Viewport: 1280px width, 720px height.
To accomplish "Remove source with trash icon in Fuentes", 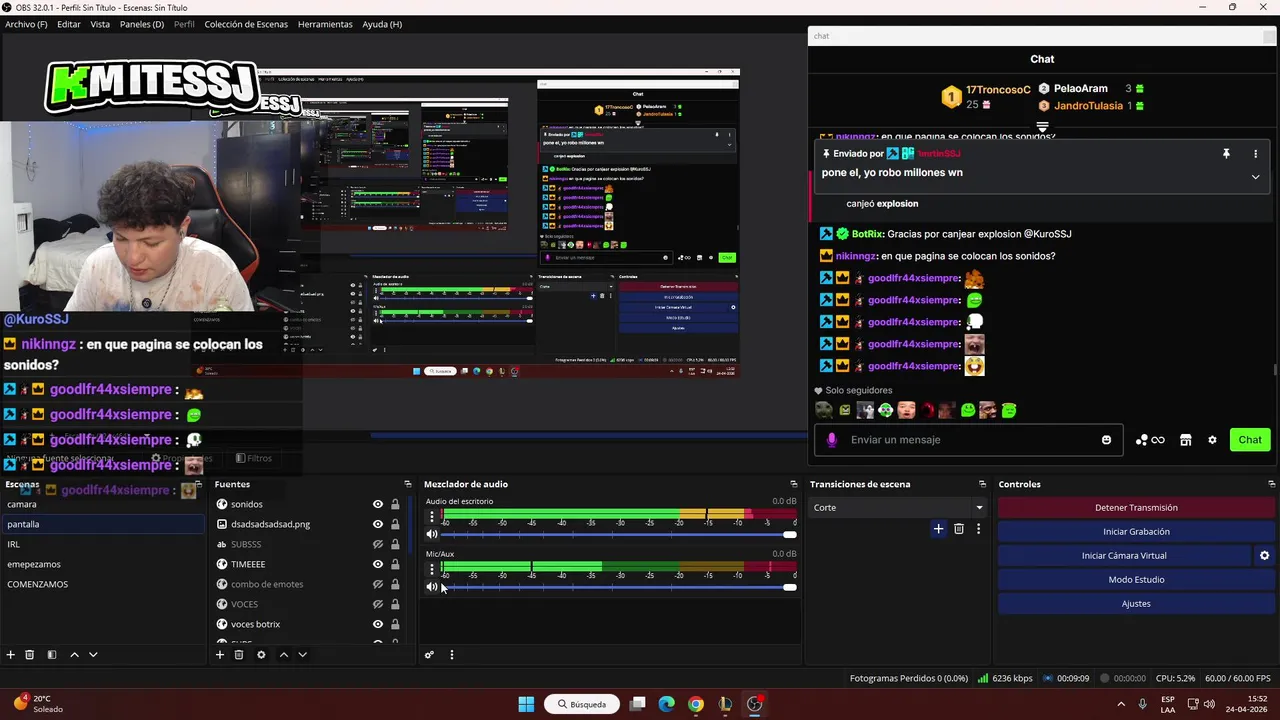I will click(239, 655).
